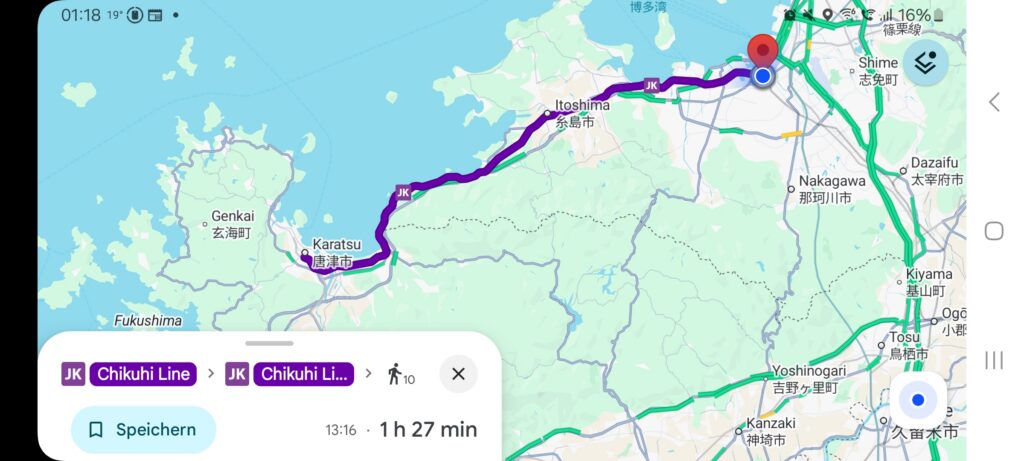Select the JK marker near Karatsu coast
This screenshot has height=461, width=1024.
404,193
